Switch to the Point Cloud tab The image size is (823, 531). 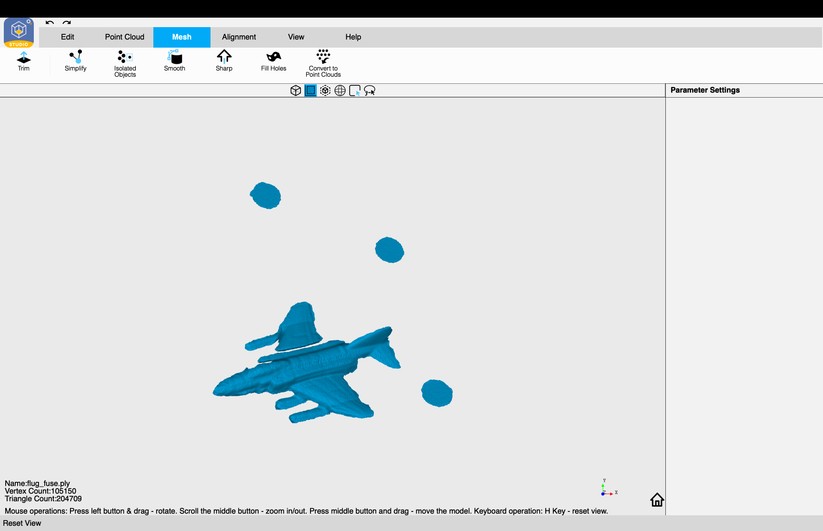pos(125,37)
